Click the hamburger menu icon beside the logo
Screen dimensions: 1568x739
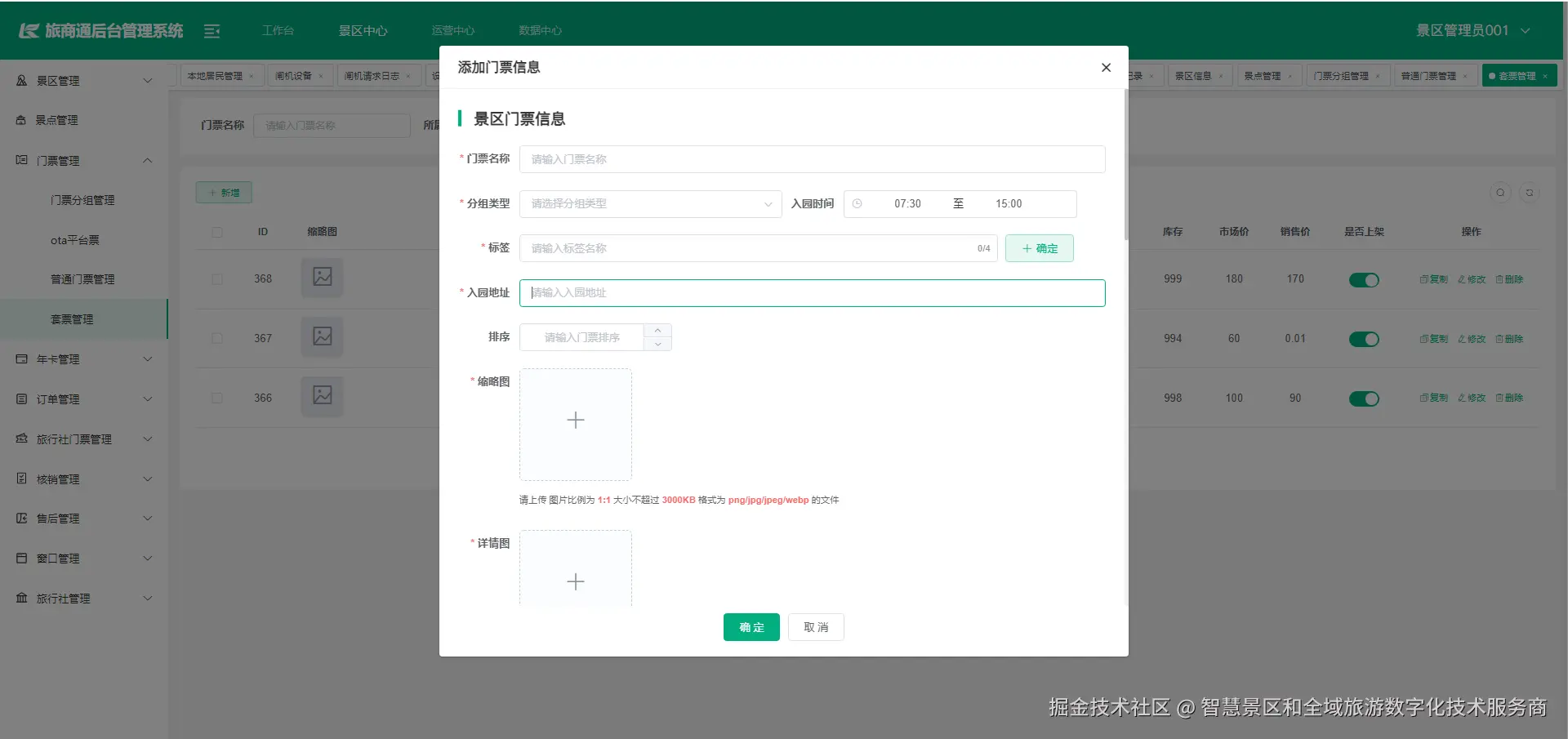(x=212, y=30)
